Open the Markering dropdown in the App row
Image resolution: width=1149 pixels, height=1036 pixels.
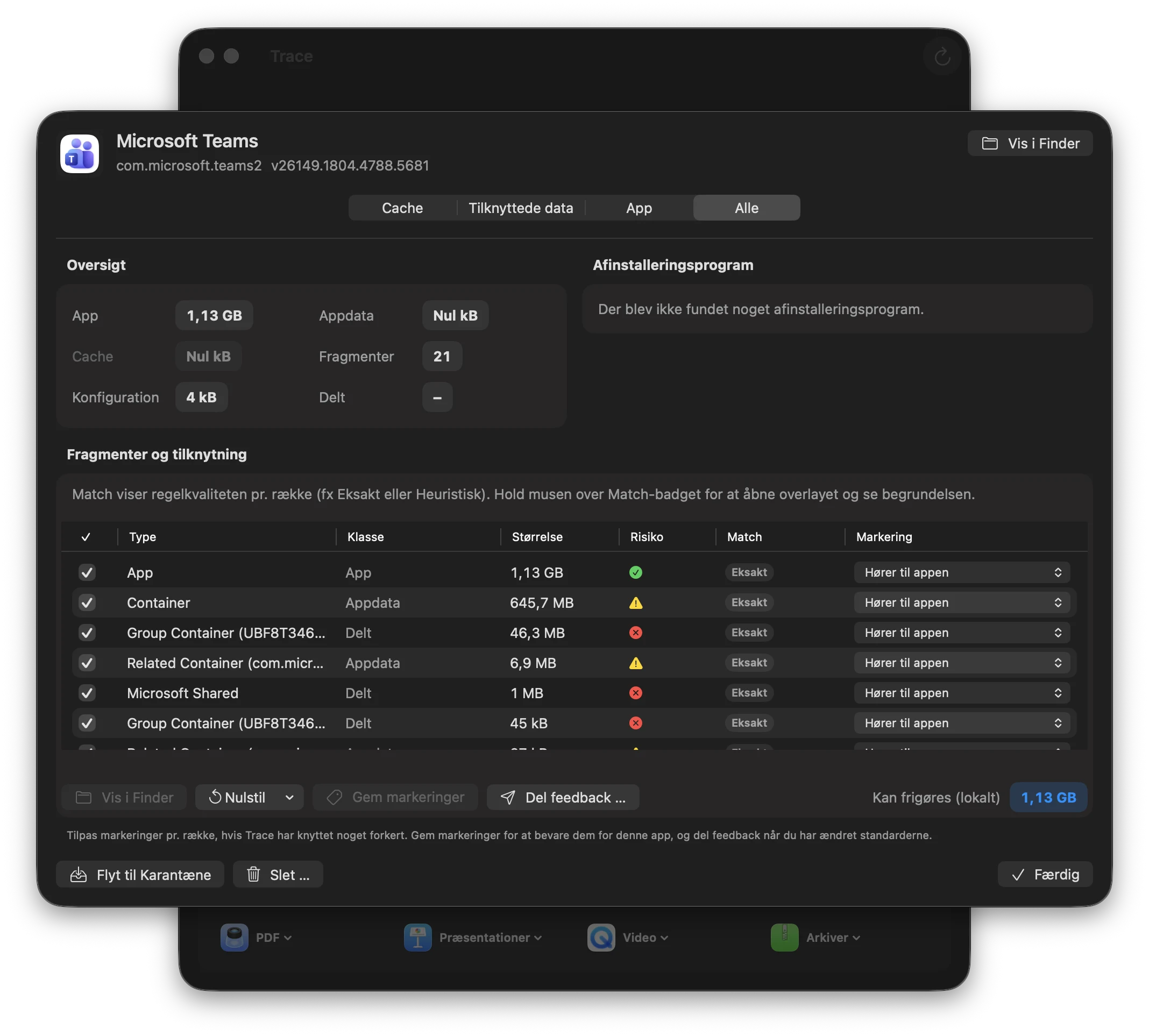961,572
